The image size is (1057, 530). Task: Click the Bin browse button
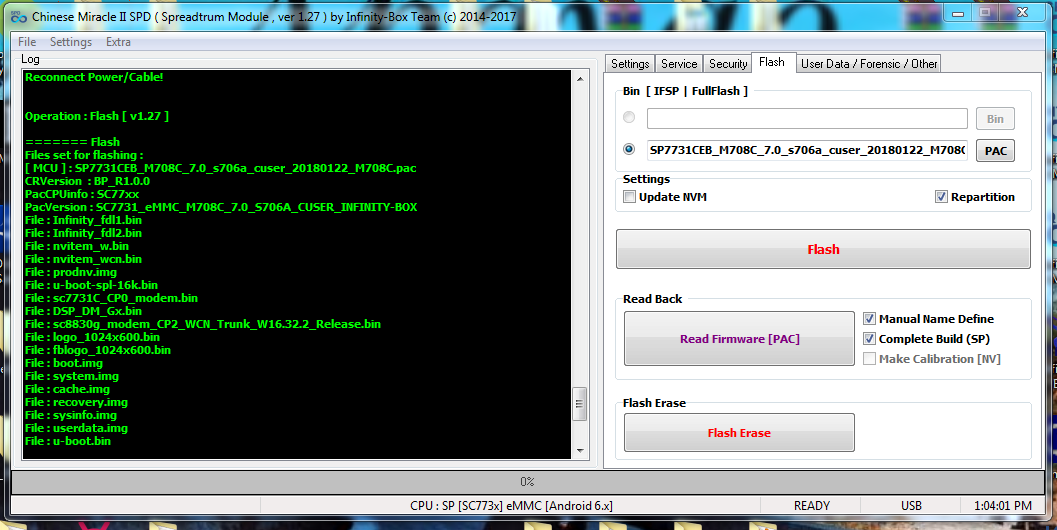995,119
